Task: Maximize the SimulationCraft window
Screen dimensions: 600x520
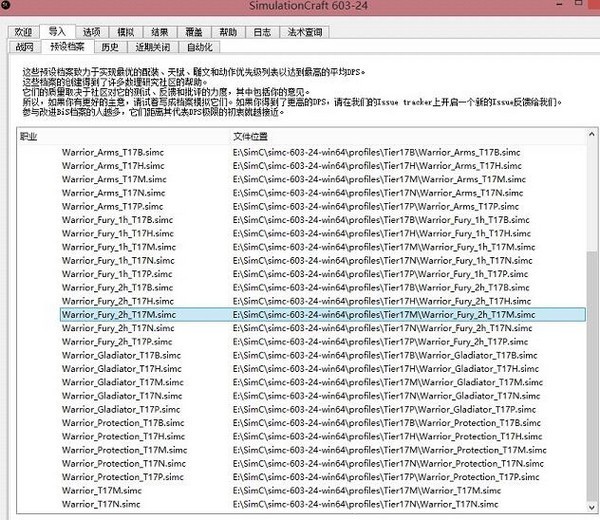Action: click(x=579, y=3)
